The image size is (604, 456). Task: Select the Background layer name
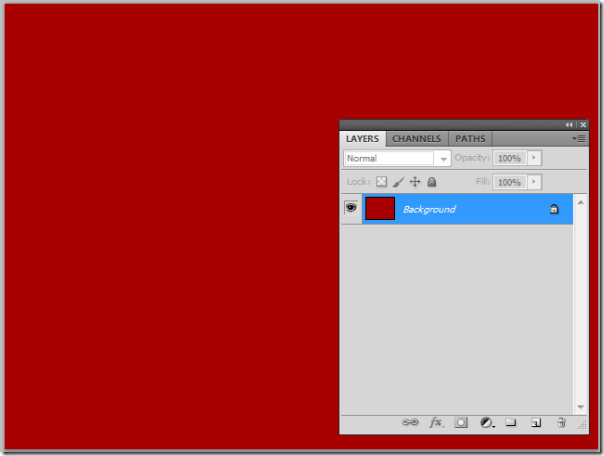click(x=430, y=209)
